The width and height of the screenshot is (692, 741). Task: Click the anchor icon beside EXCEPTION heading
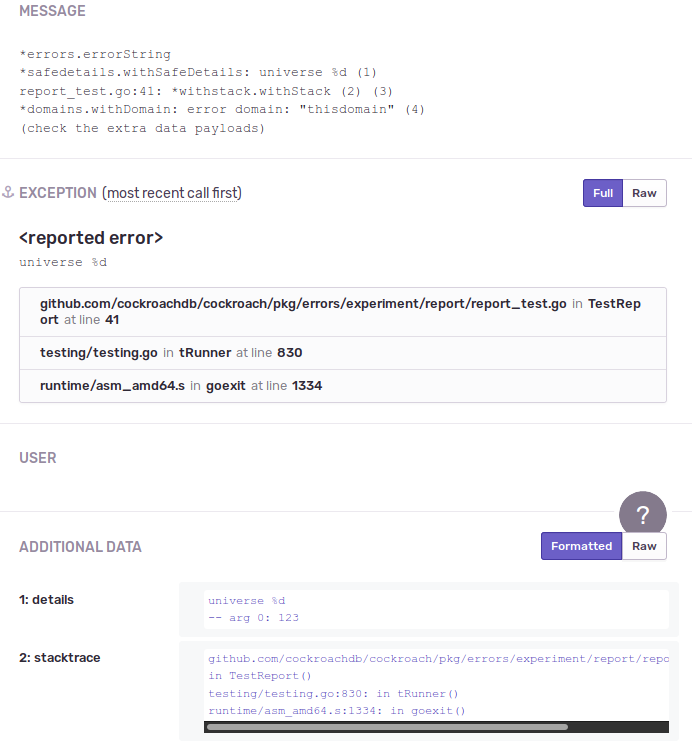pos(8,192)
